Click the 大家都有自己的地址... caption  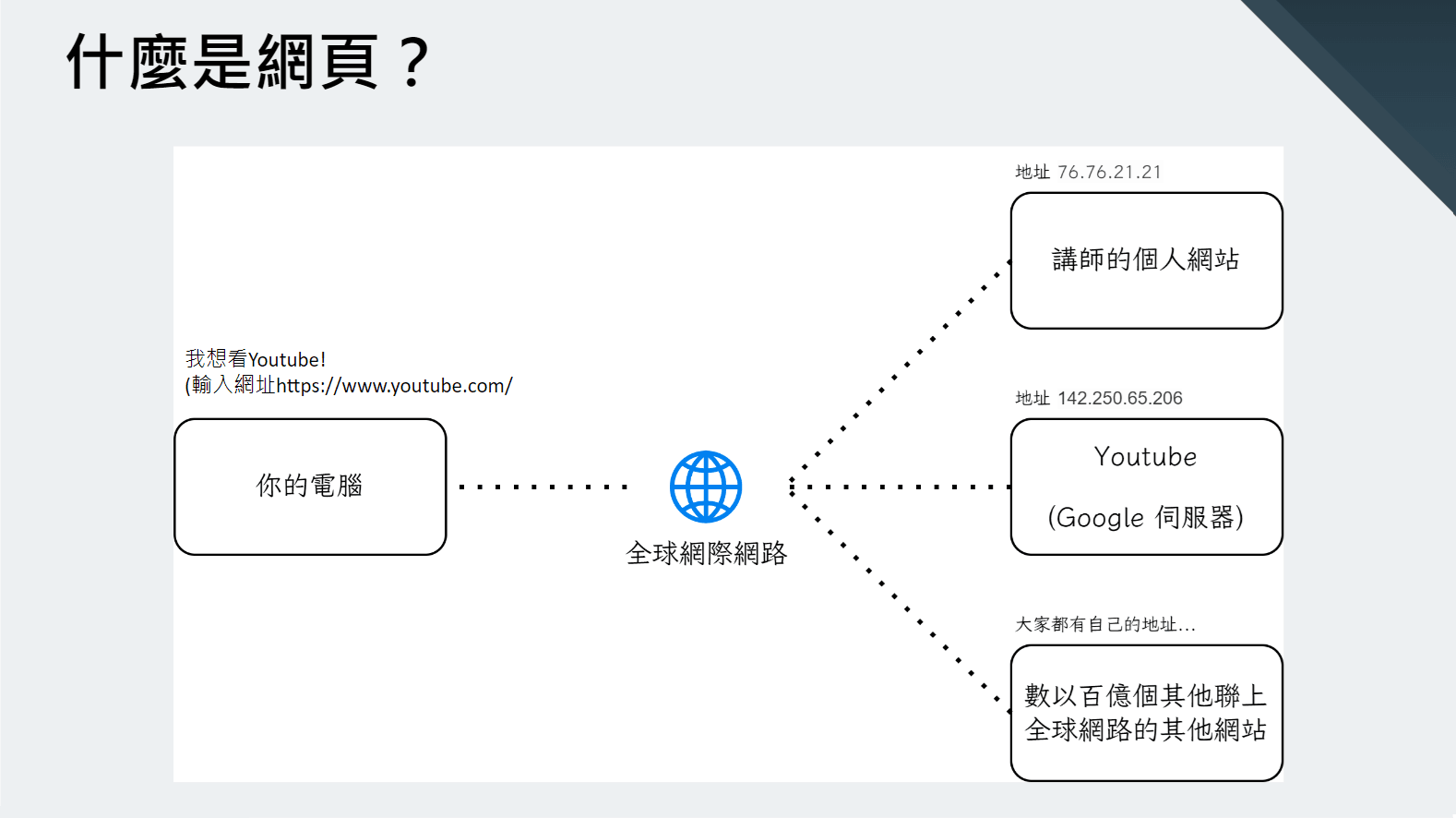[x=1104, y=625]
